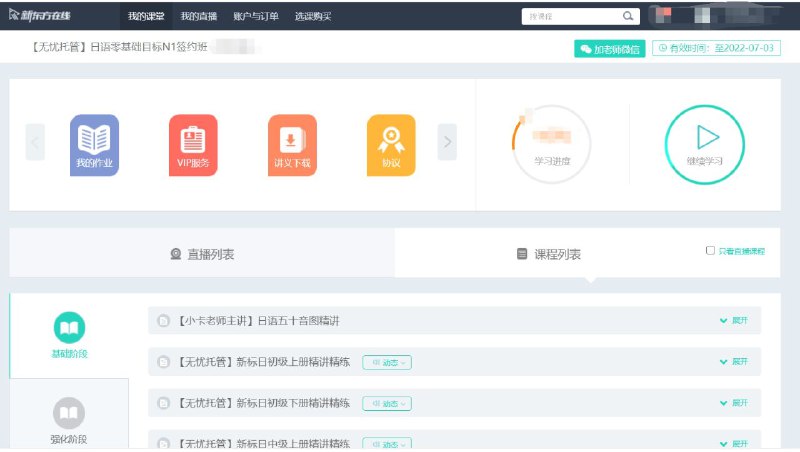Go to 我的课堂 menu item
The image size is (800, 452).
pos(146,16)
